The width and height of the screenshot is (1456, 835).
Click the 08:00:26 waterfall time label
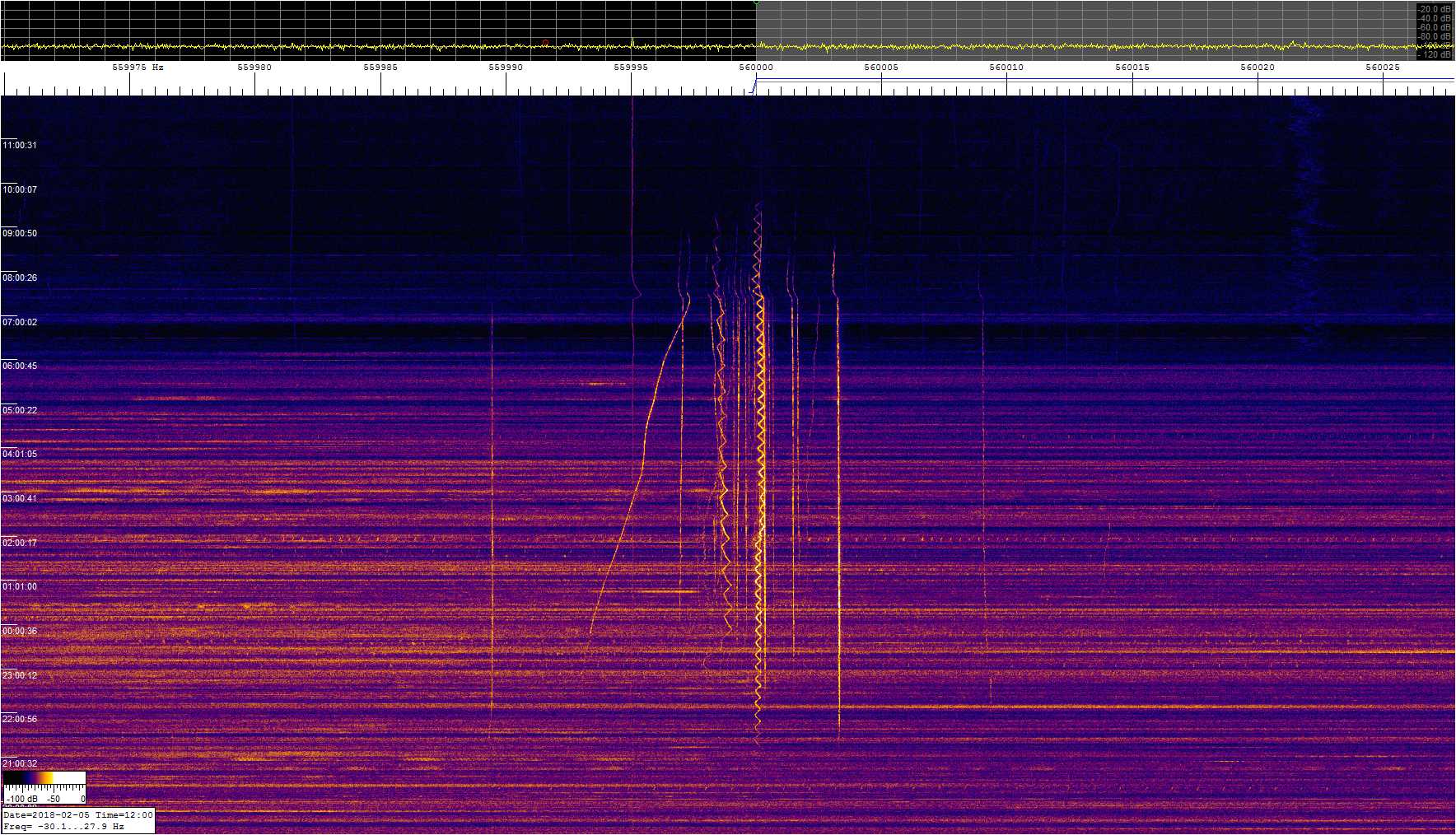[20, 278]
